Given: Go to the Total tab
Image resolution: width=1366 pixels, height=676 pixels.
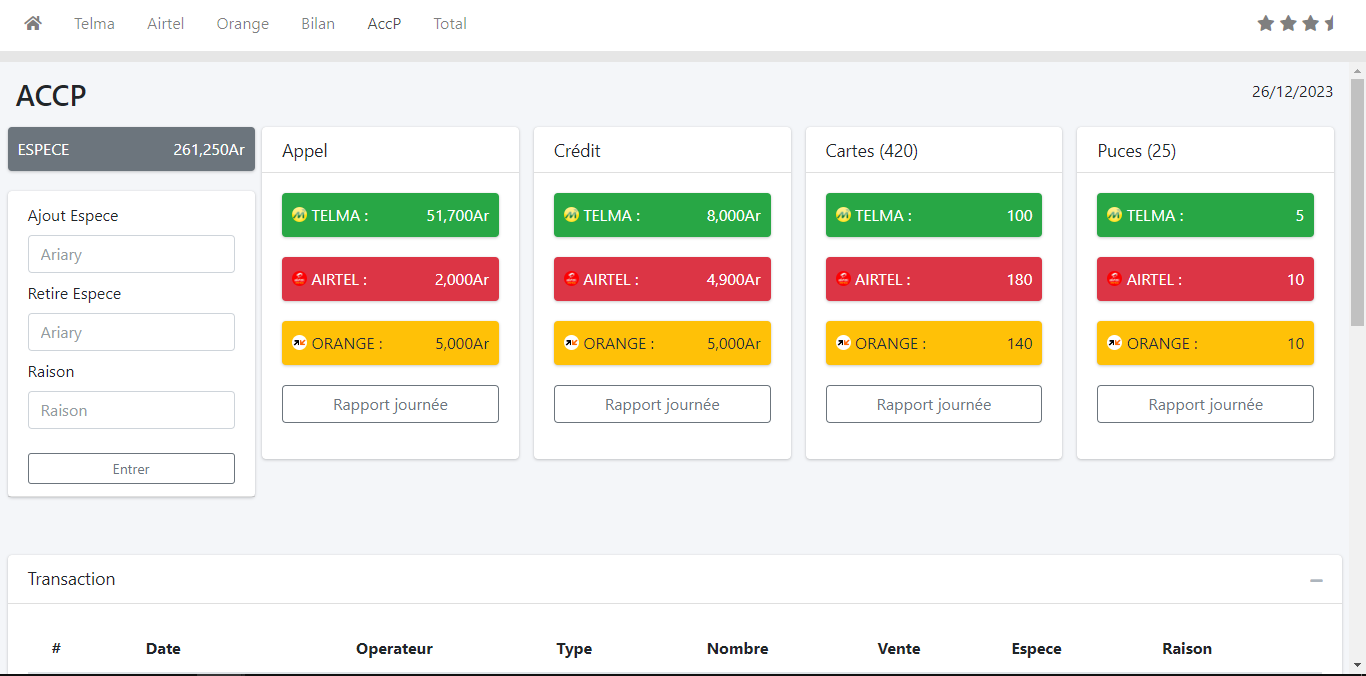Looking at the screenshot, I should coord(450,23).
